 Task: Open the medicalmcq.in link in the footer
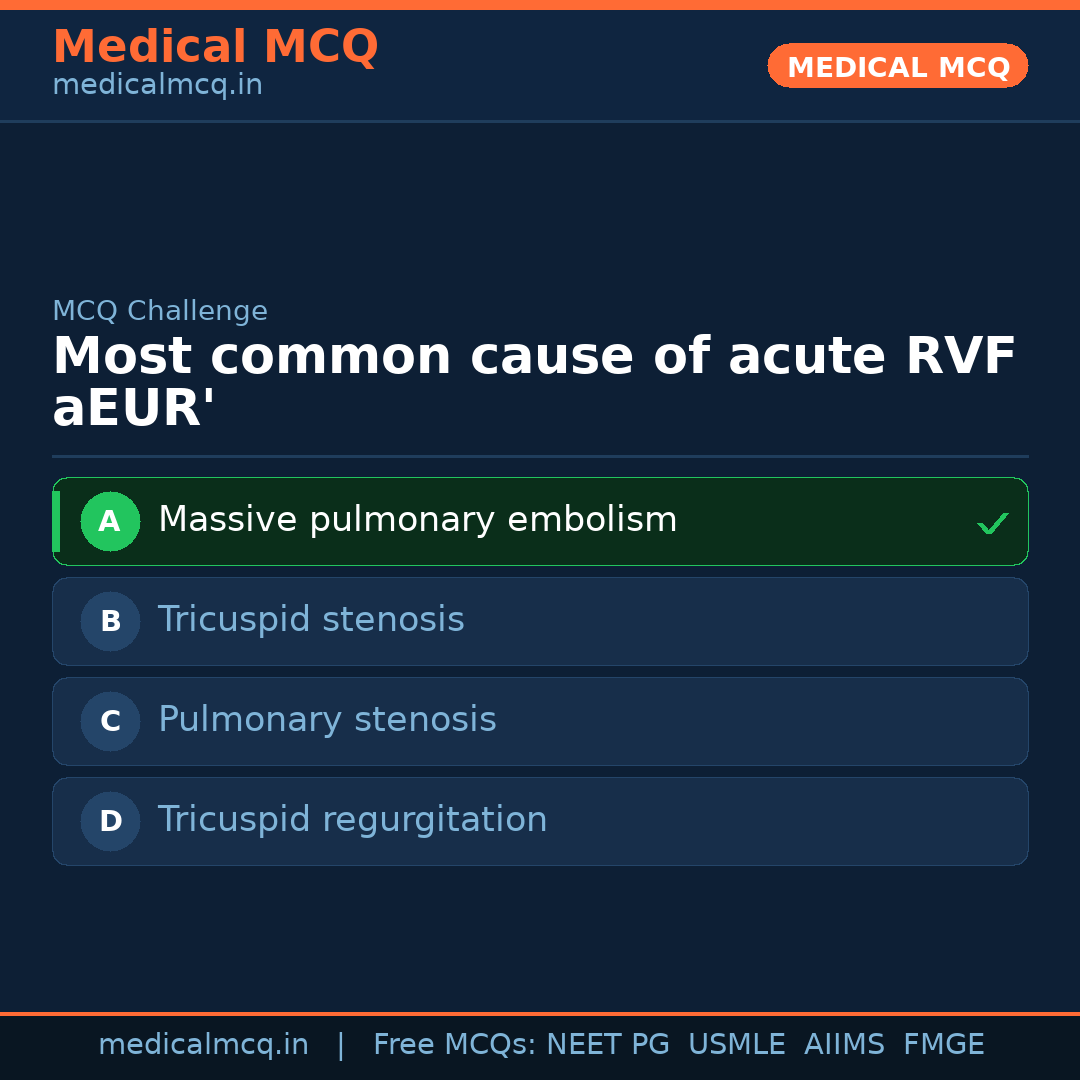tap(203, 1045)
